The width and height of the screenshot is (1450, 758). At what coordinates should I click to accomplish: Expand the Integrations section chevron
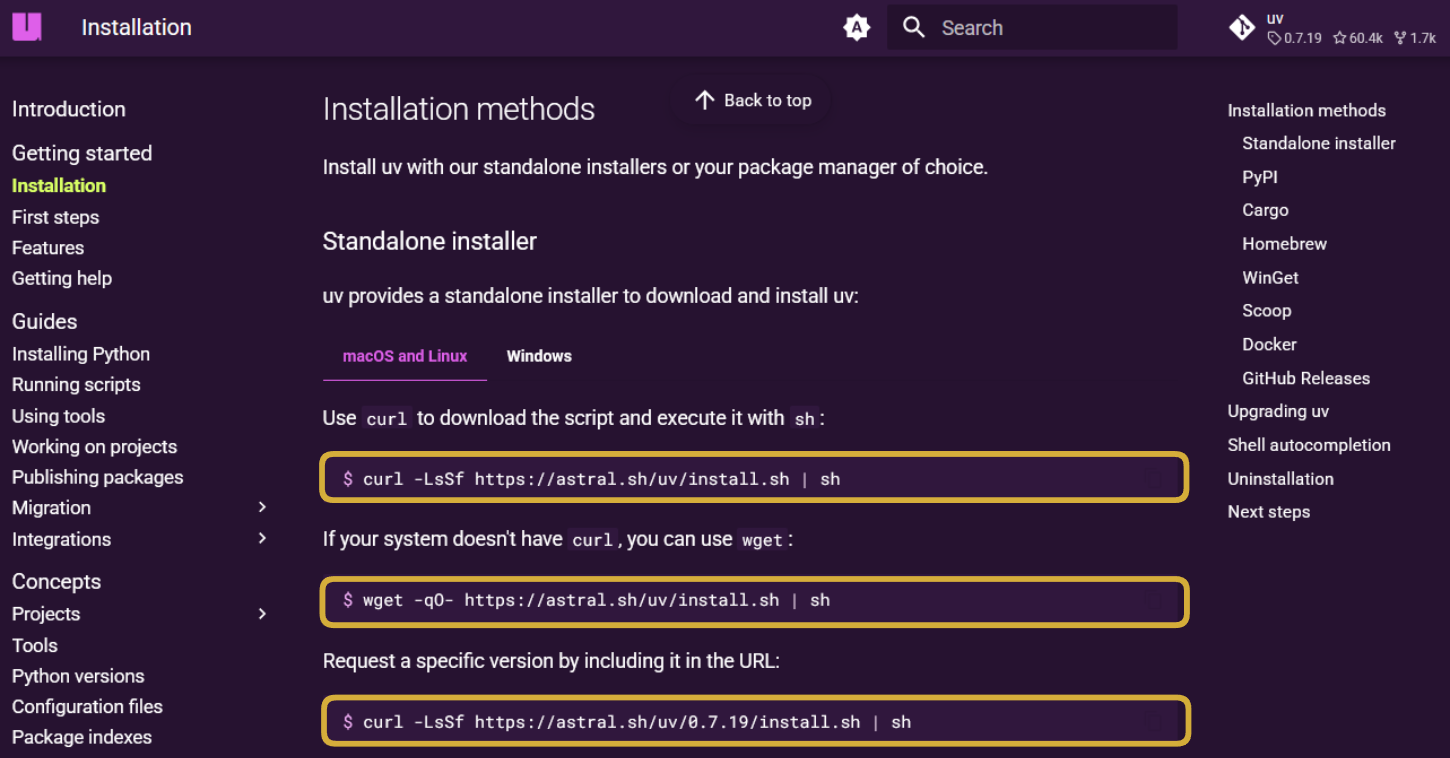point(262,539)
